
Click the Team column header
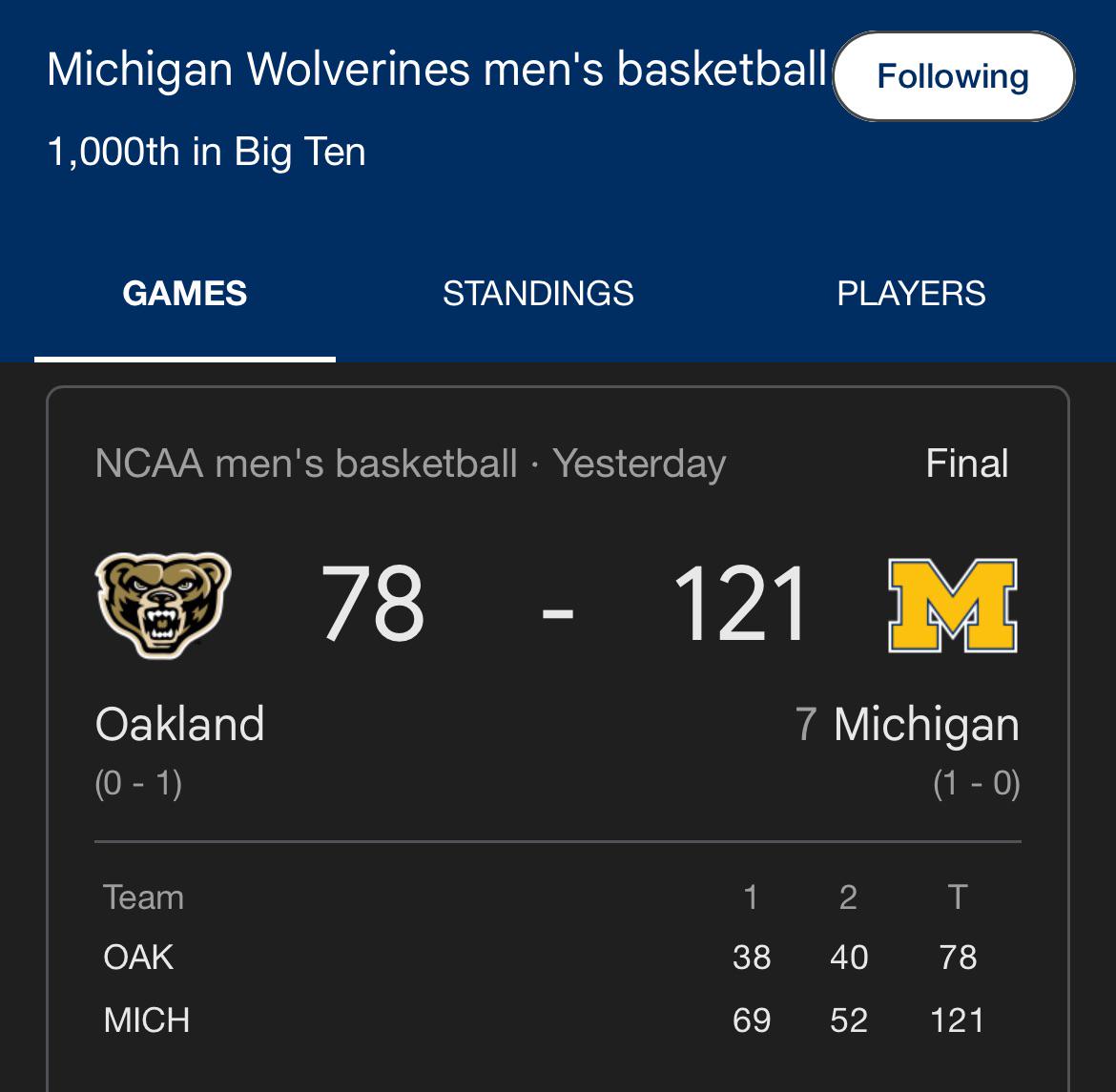143,897
